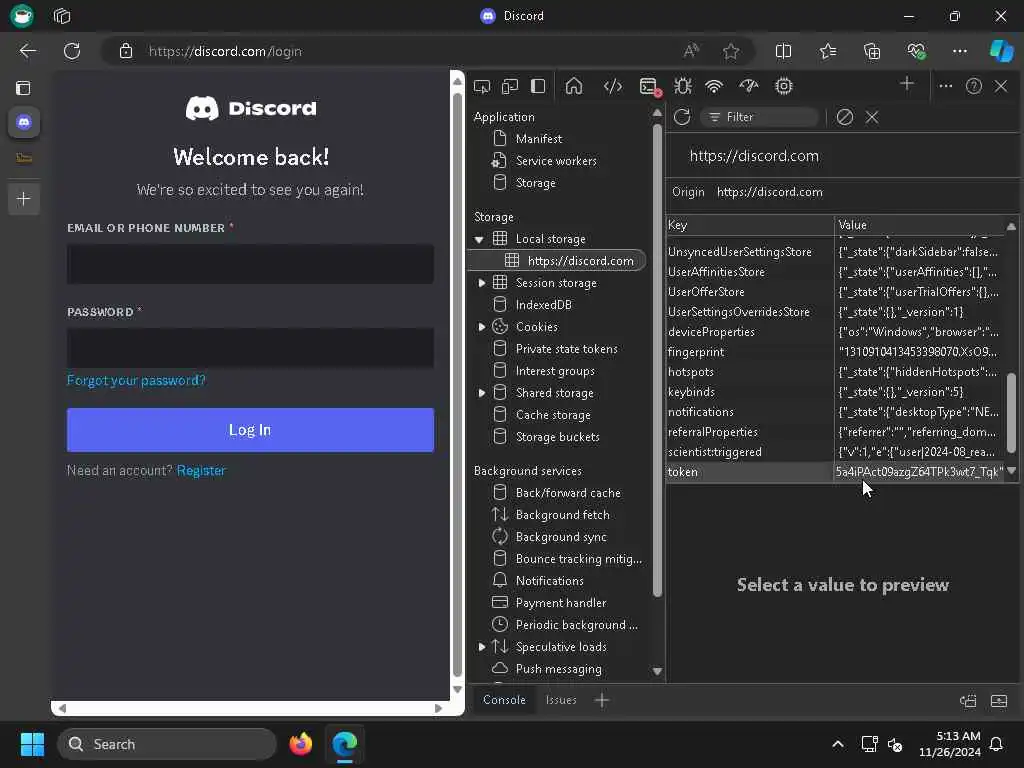Show hidden system tray icons
The width and height of the screenshot is (1024, 768).
tap(838, 744)
